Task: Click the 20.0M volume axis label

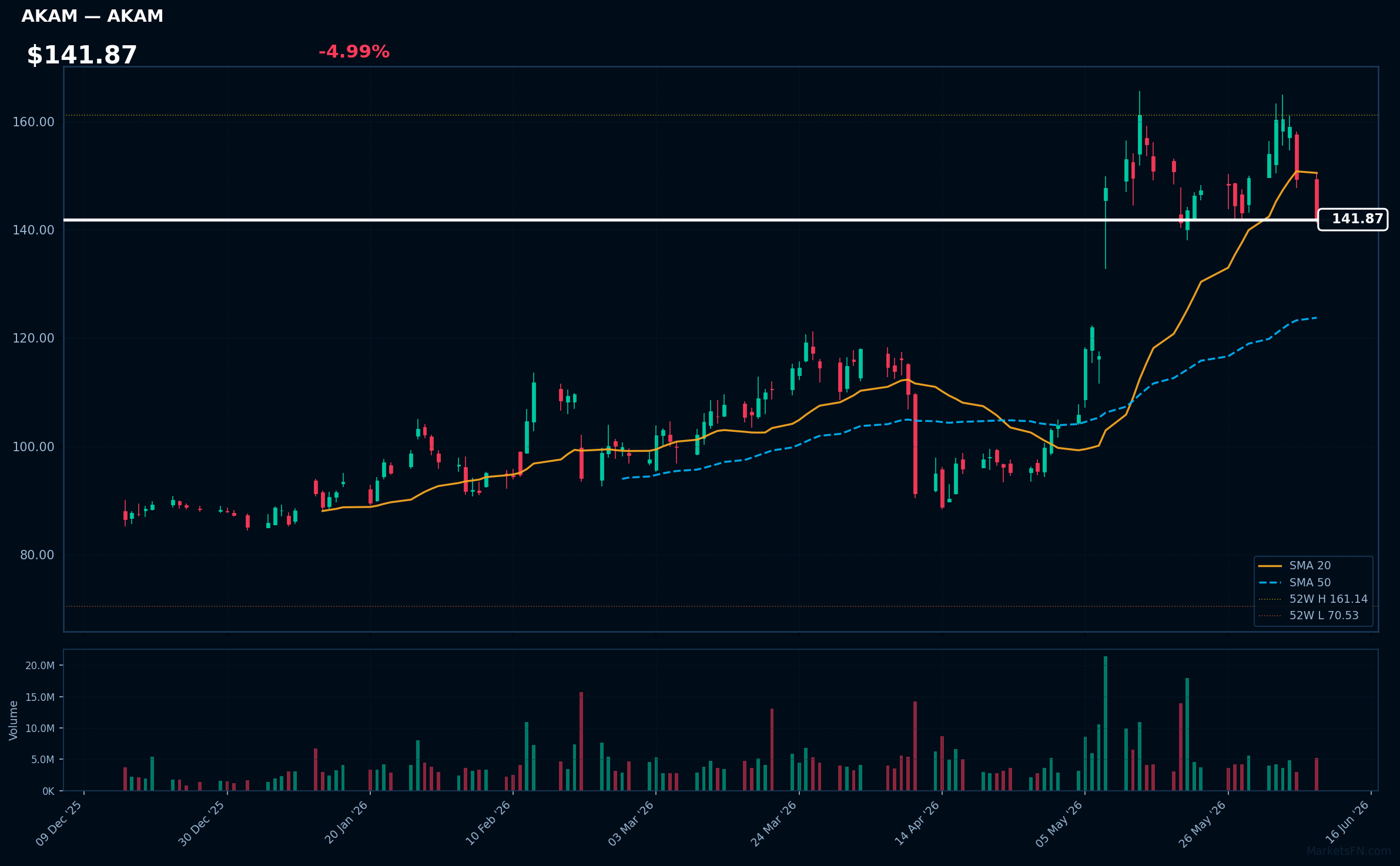Action: (40, 666)
